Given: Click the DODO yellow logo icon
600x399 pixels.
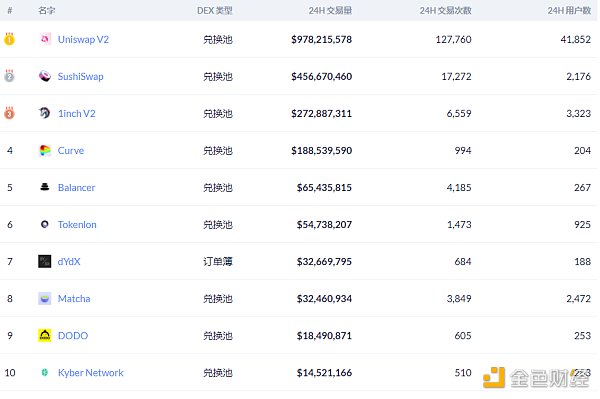Looking at the screenshot, I should coord(45,335).
